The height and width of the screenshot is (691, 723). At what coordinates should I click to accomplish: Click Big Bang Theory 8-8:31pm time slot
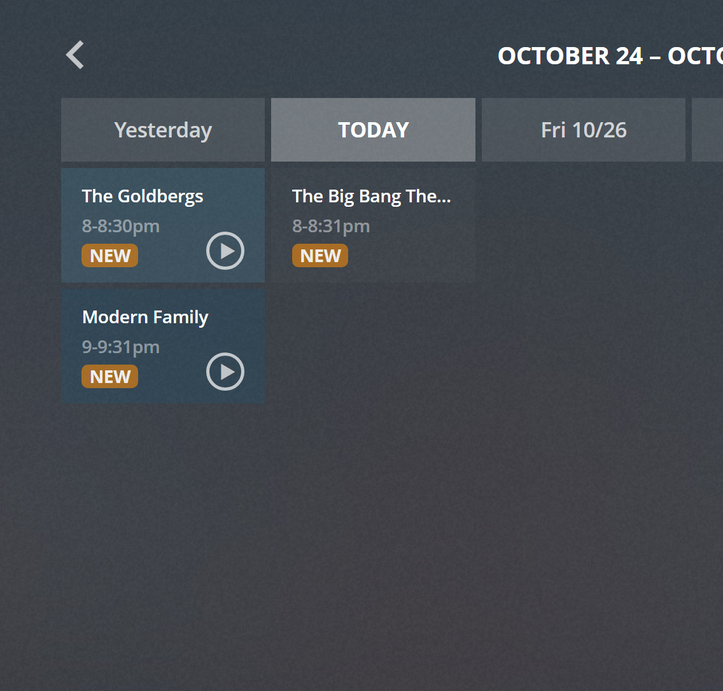(330, 226)
